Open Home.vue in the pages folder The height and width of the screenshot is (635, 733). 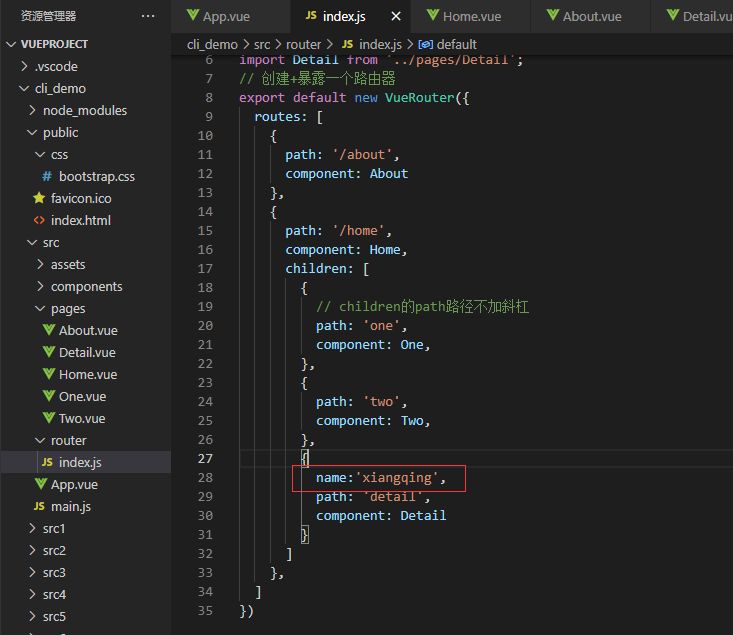pos(86,375)
